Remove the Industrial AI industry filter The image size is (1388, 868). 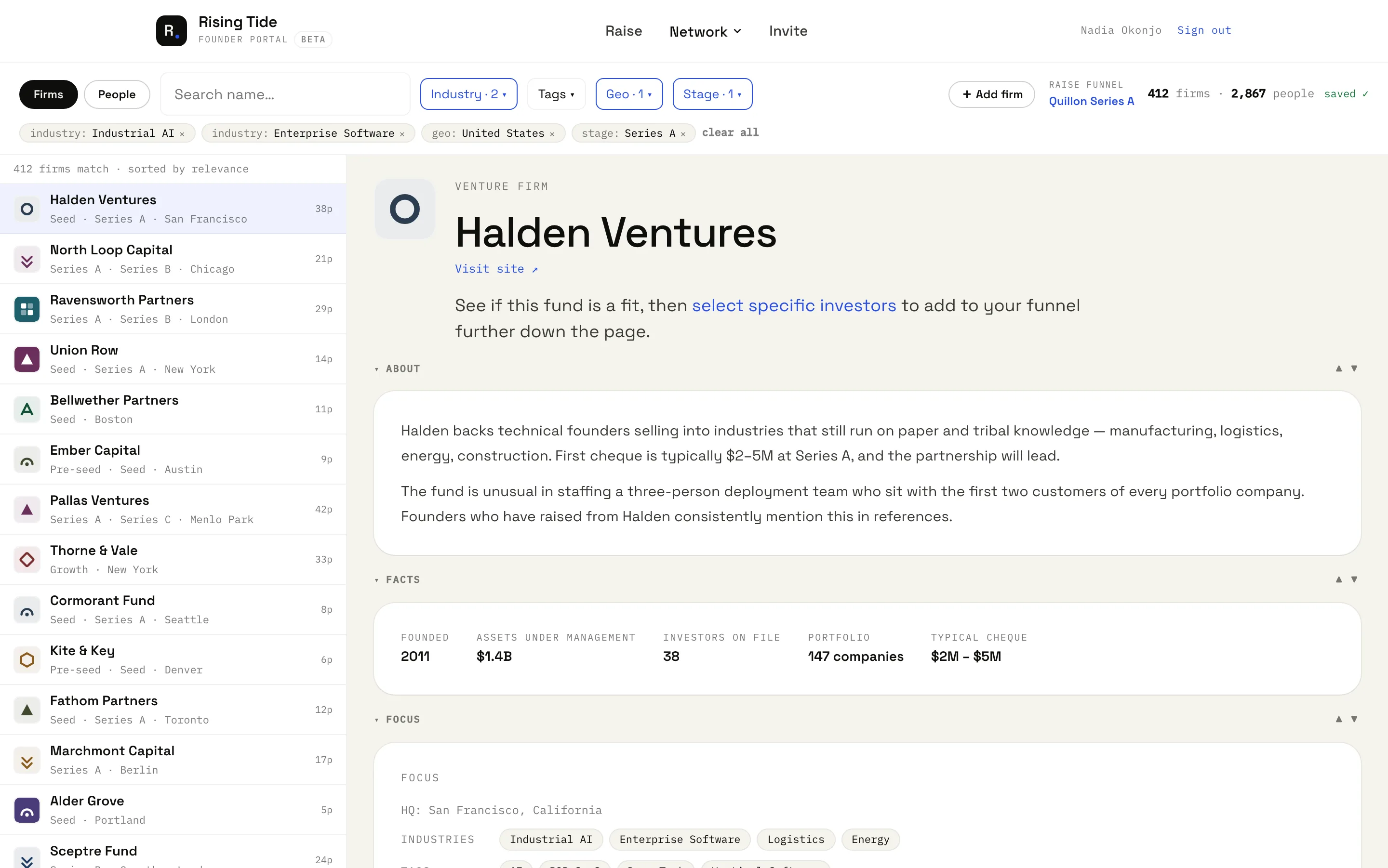[182, 134]
